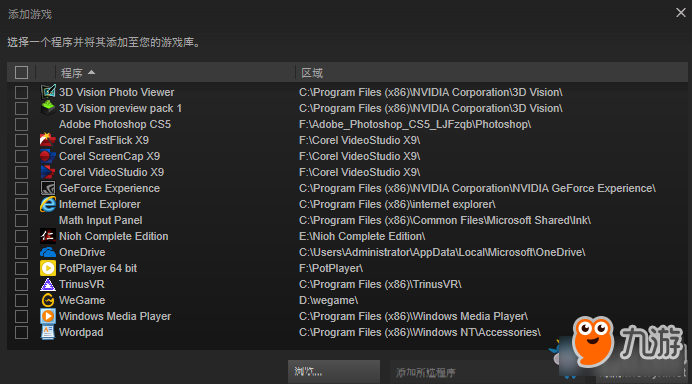Image resolution: width=692 pixels, height=384 pixels.
Task: Click the path E:\Nioh Complete Edition\
Action: (x=362, y=236)
